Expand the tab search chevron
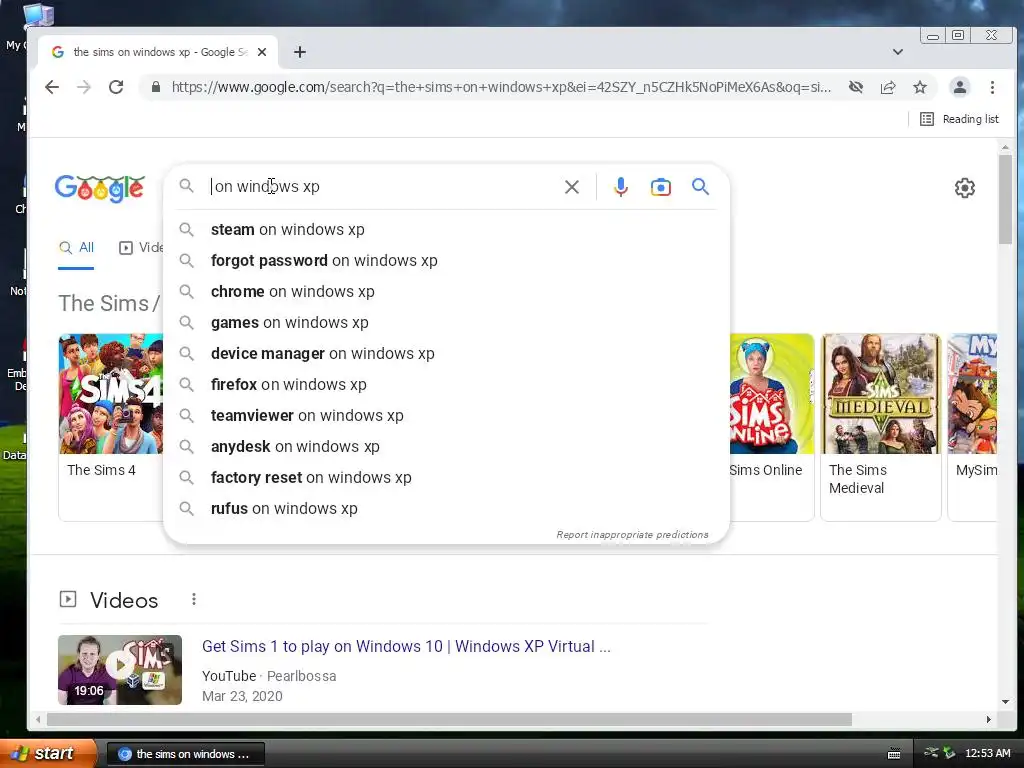The width and height of the screenshot is (1024, 768). point(898,52)
